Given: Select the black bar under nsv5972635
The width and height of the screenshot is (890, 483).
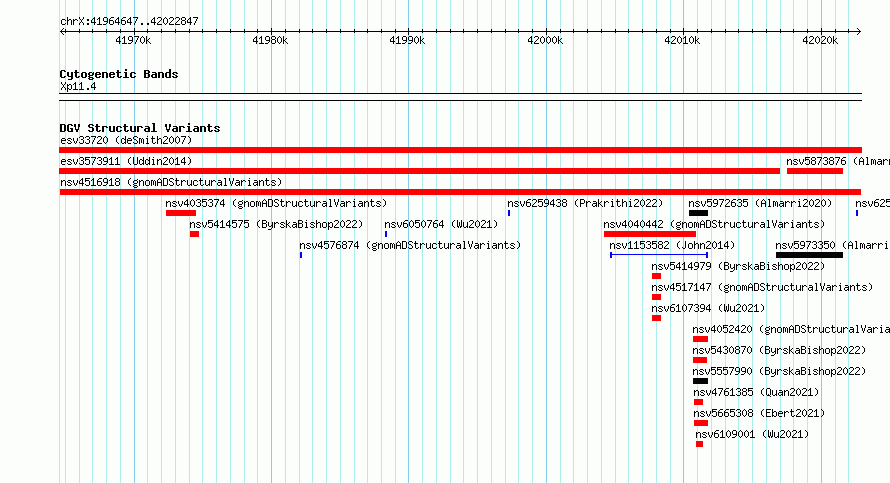Looking at the screenshot, I should (x=698, y=213).
